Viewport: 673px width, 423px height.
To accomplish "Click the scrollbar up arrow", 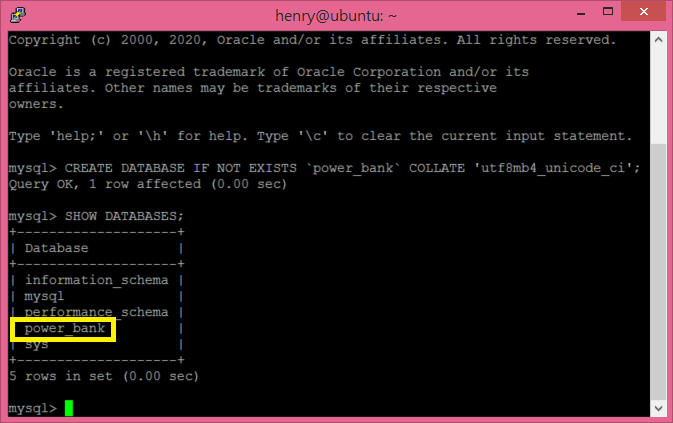I will pyautogui.click(x=658, y=40).
